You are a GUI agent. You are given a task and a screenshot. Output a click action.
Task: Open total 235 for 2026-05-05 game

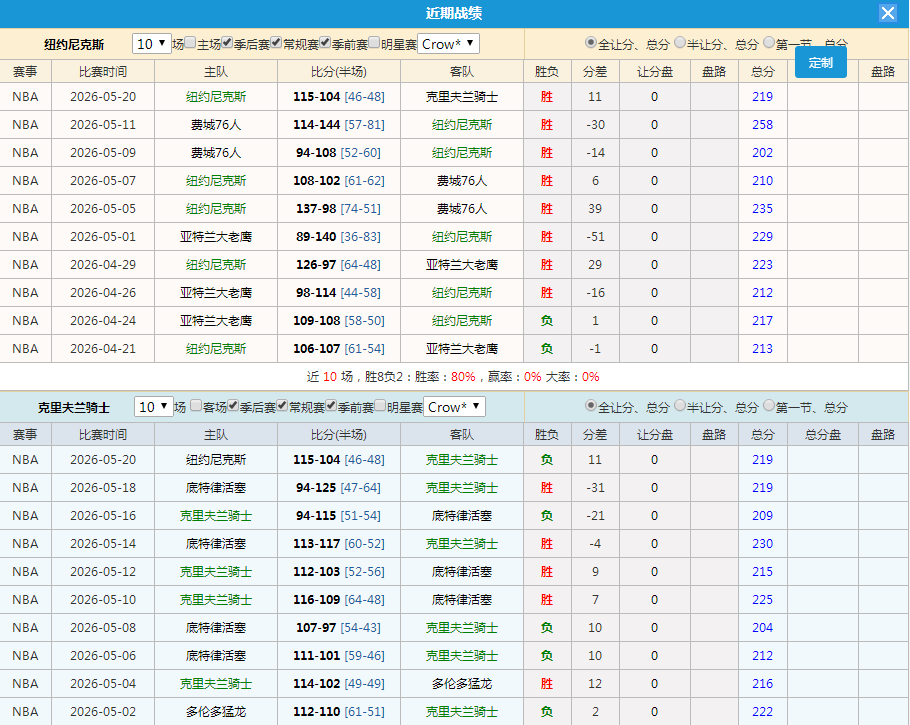(762, 208)
